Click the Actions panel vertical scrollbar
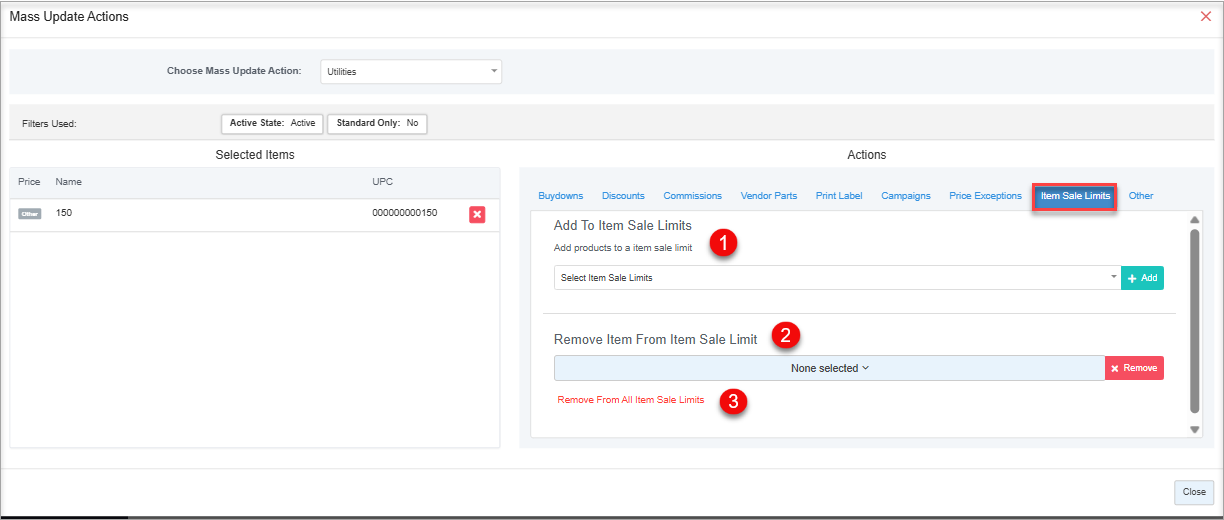Image resolution: width=1224 pixels, height=520 pixels. [1194, 320]
